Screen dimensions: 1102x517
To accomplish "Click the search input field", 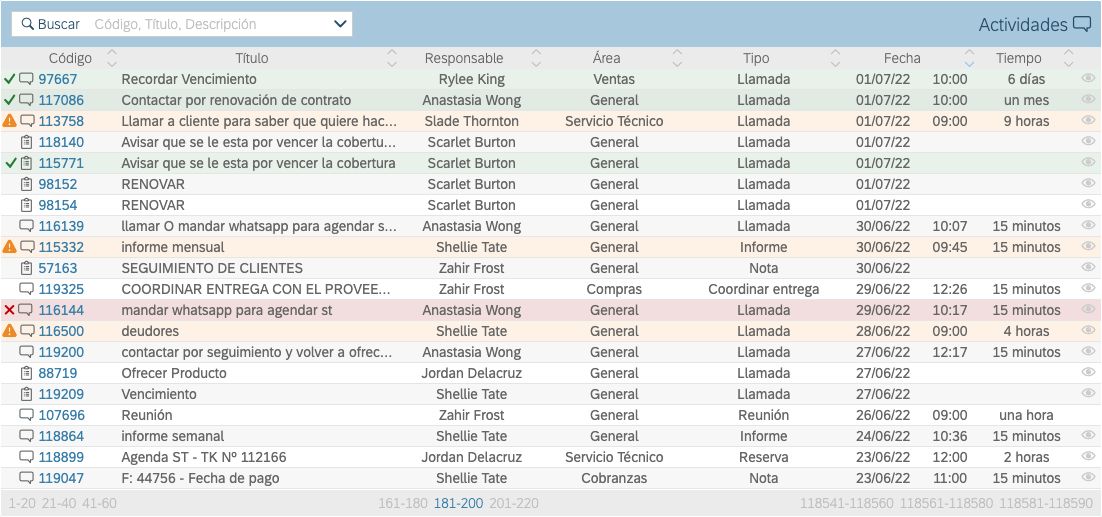I will (210, 24).
